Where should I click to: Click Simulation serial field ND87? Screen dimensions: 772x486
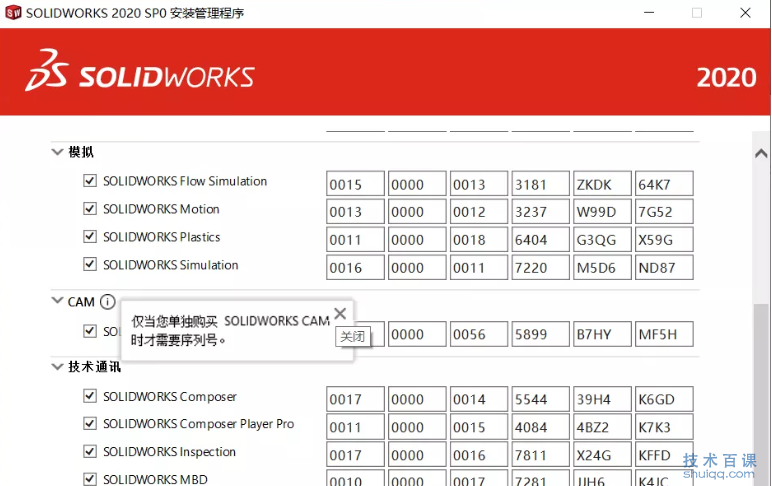tap(664, 267)
